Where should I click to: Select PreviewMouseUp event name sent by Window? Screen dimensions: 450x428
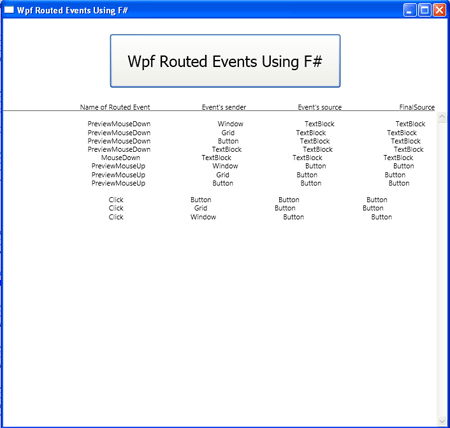click(118, 166)
